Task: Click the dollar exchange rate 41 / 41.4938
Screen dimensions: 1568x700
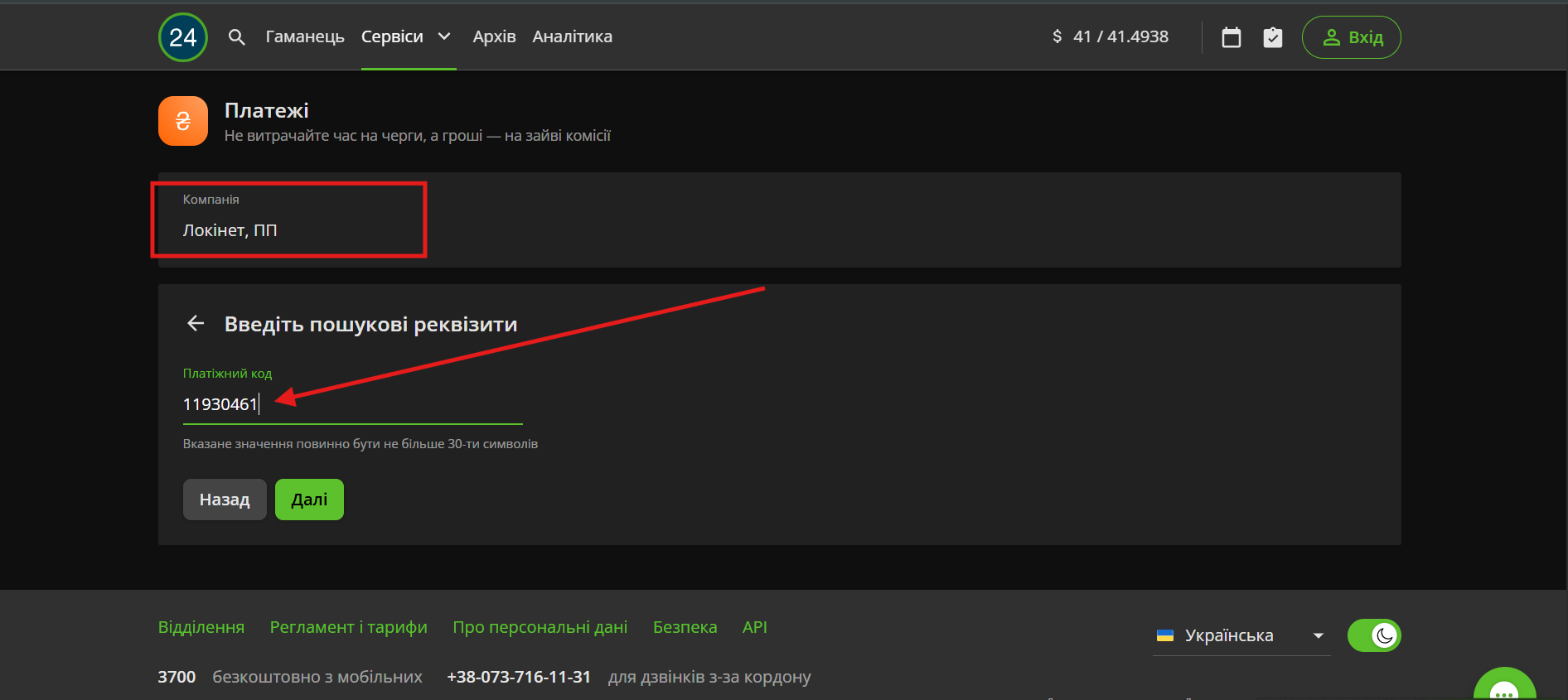Action: pos(1111,36)
